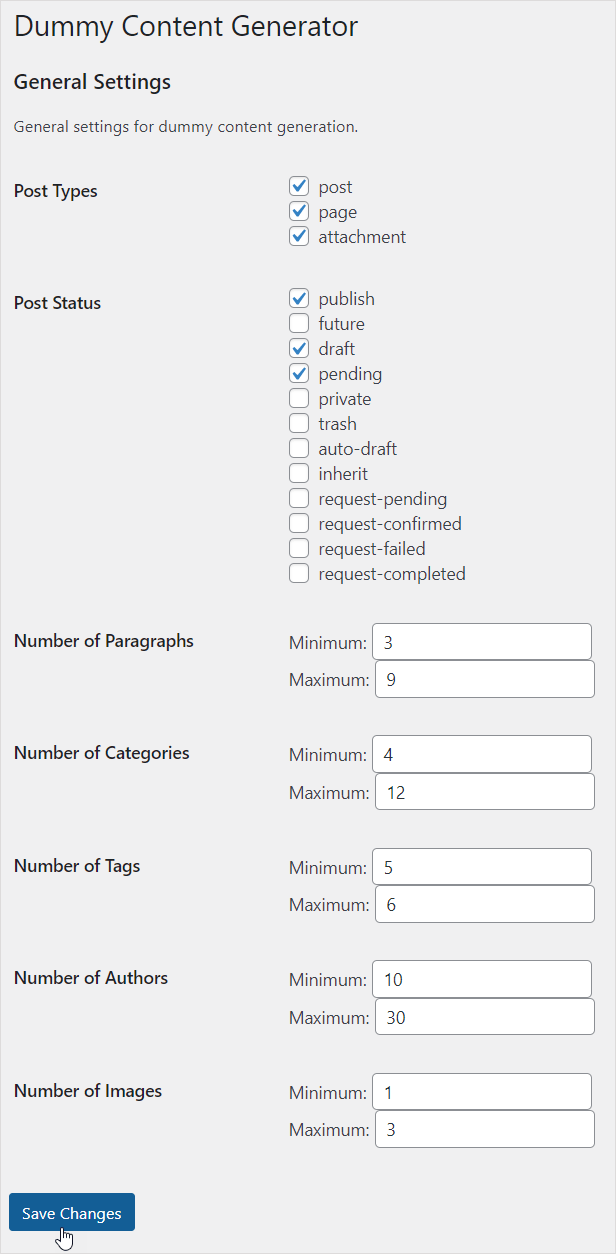Click the minimum tags number input

tap(482, 866)
